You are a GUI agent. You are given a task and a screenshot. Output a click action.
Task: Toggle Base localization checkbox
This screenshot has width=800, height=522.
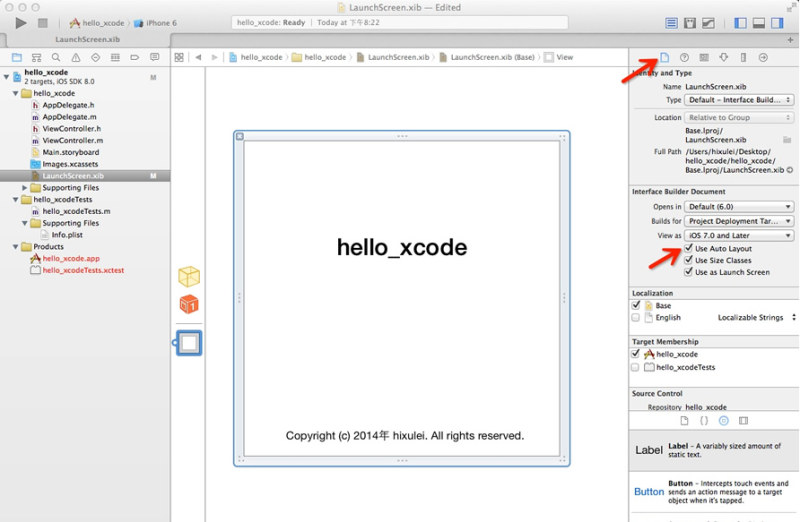click(x=636, y=305)
